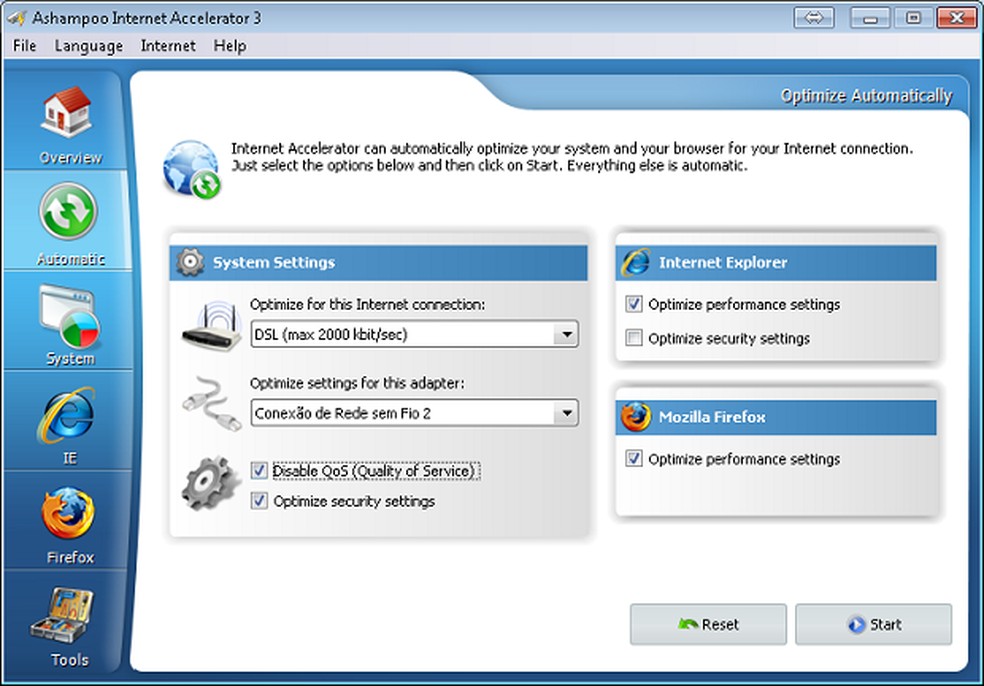Toggle Firefox Optimize performance settings checkbox
The height and width of the screenshot is (686, 984).
click(x=634, y=459)
